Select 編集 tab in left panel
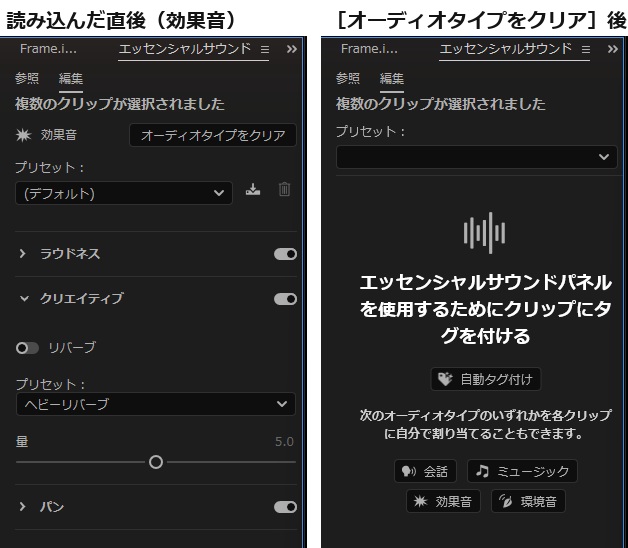The image size is (628, 548). [x=71, y=78]
